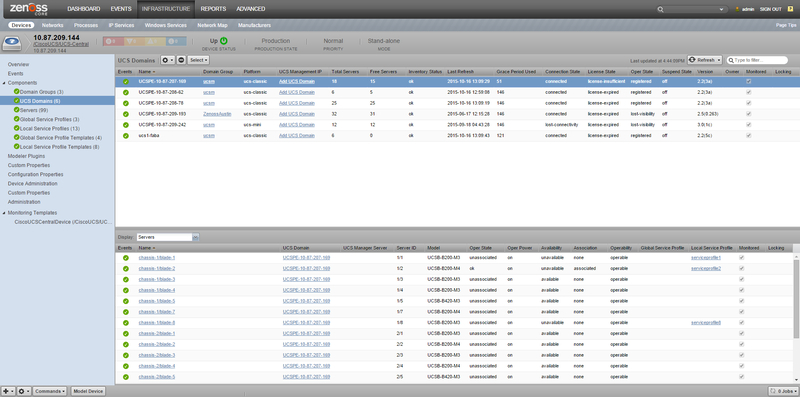
Task: Open the chassis-1/blade-4 server link
Action: 157,290
